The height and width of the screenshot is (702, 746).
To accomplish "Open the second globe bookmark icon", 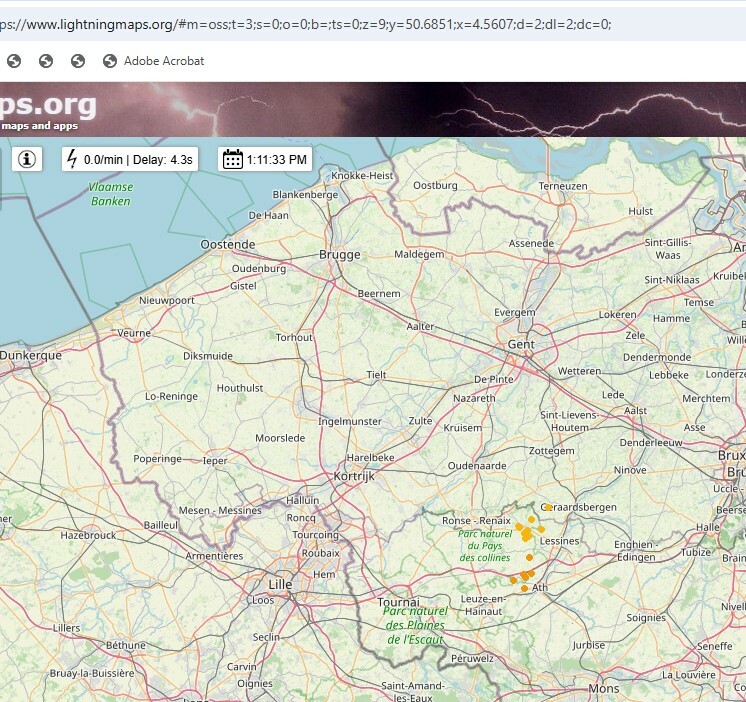I will click(x=46, y=61).
